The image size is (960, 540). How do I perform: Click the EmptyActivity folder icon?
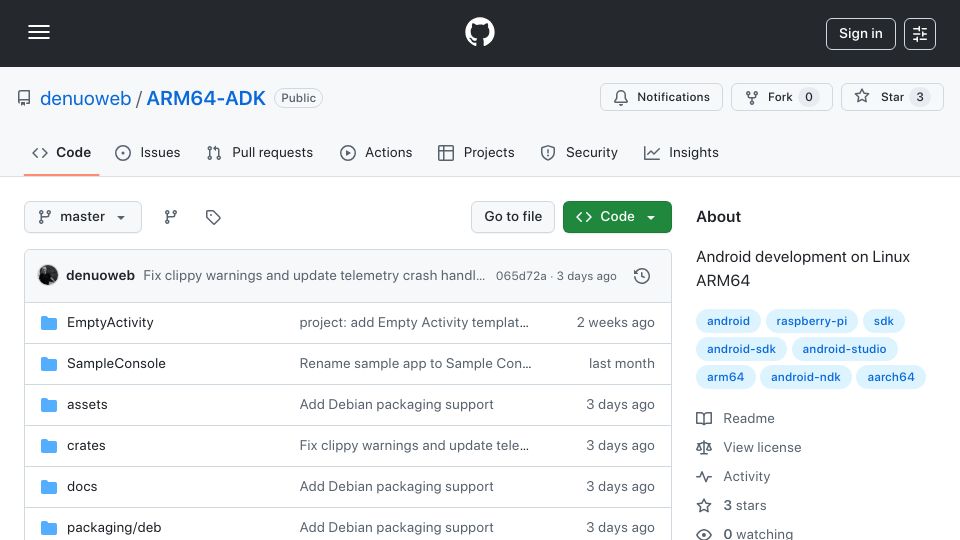click(x=49, y=323)
